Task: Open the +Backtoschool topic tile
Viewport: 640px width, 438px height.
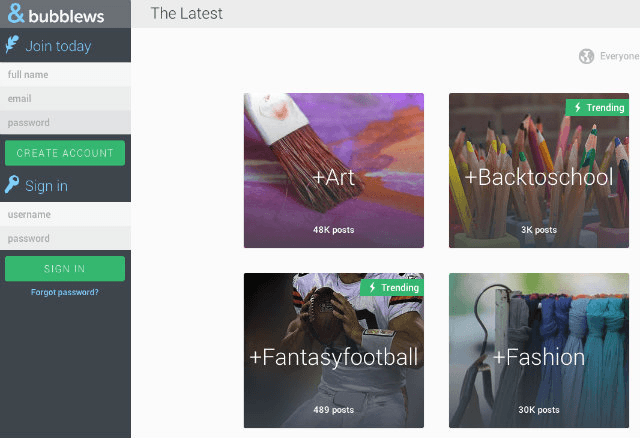Action: click(x=538, y=175)
